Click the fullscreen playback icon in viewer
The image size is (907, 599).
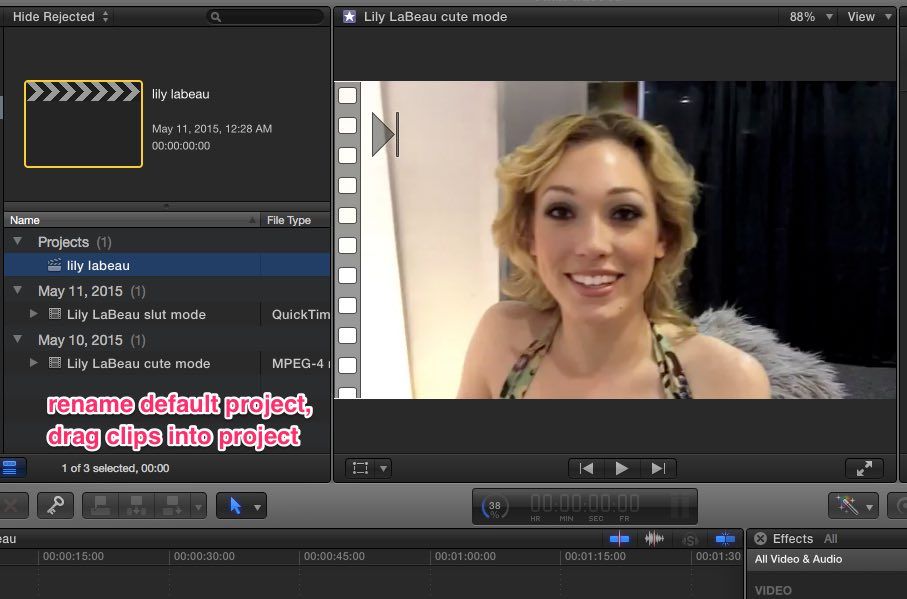click(864, 467)
